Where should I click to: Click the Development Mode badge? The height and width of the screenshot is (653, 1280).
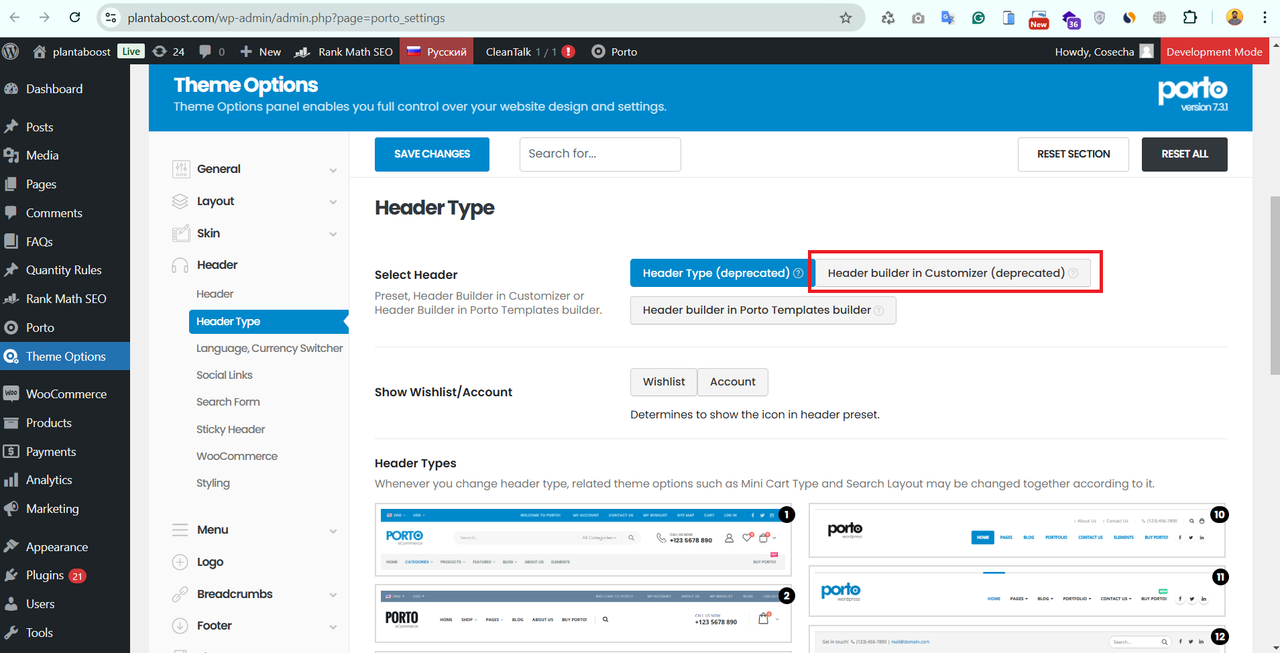[x=1214, y=51]
